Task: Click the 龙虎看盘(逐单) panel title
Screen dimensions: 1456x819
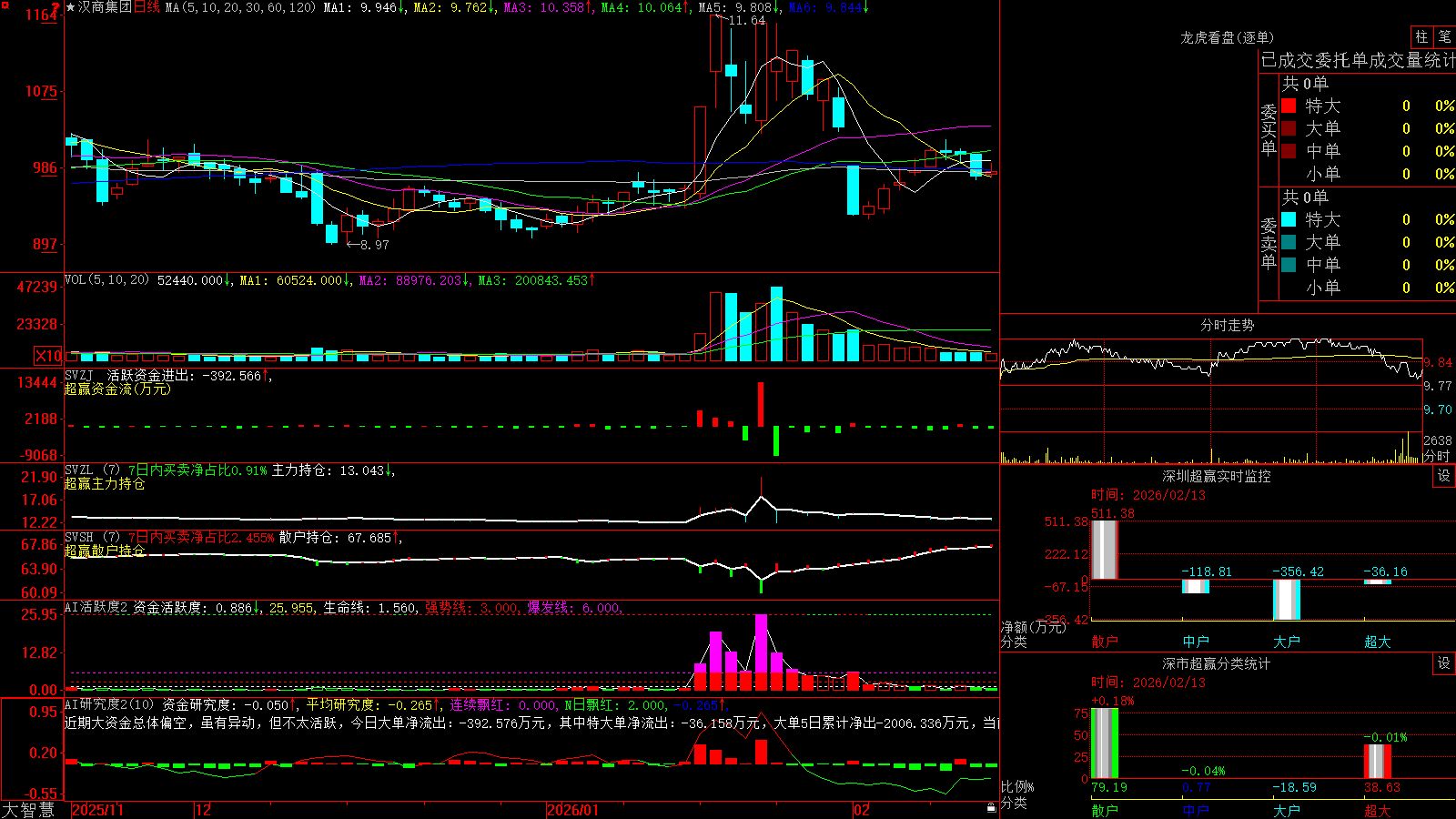Action: (x=1227, y=37)
